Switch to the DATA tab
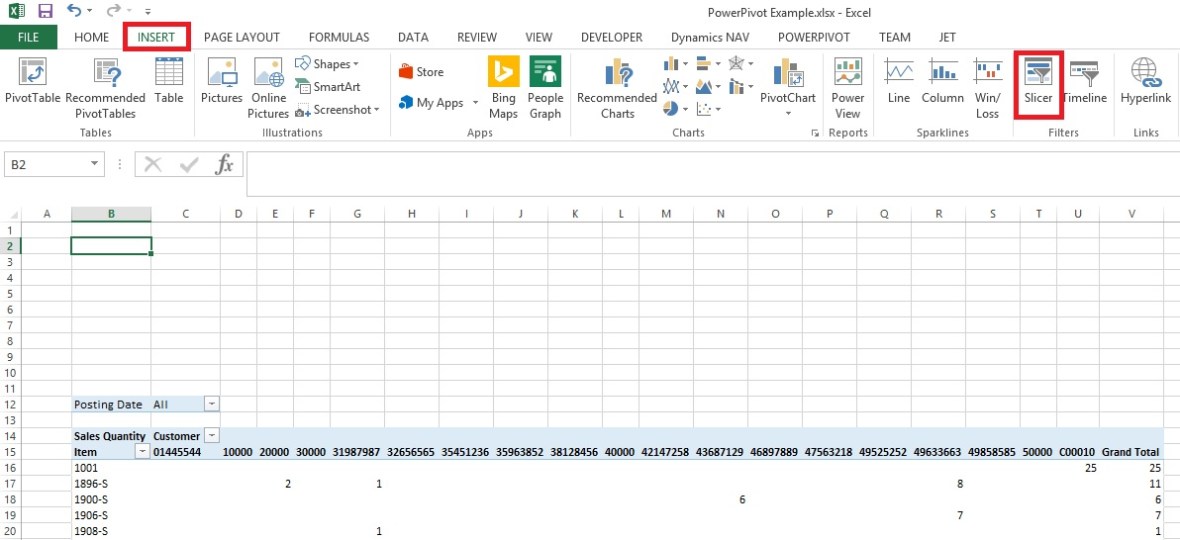The height and width of the screenshot is (540, 1180). (x=413, y=37)
